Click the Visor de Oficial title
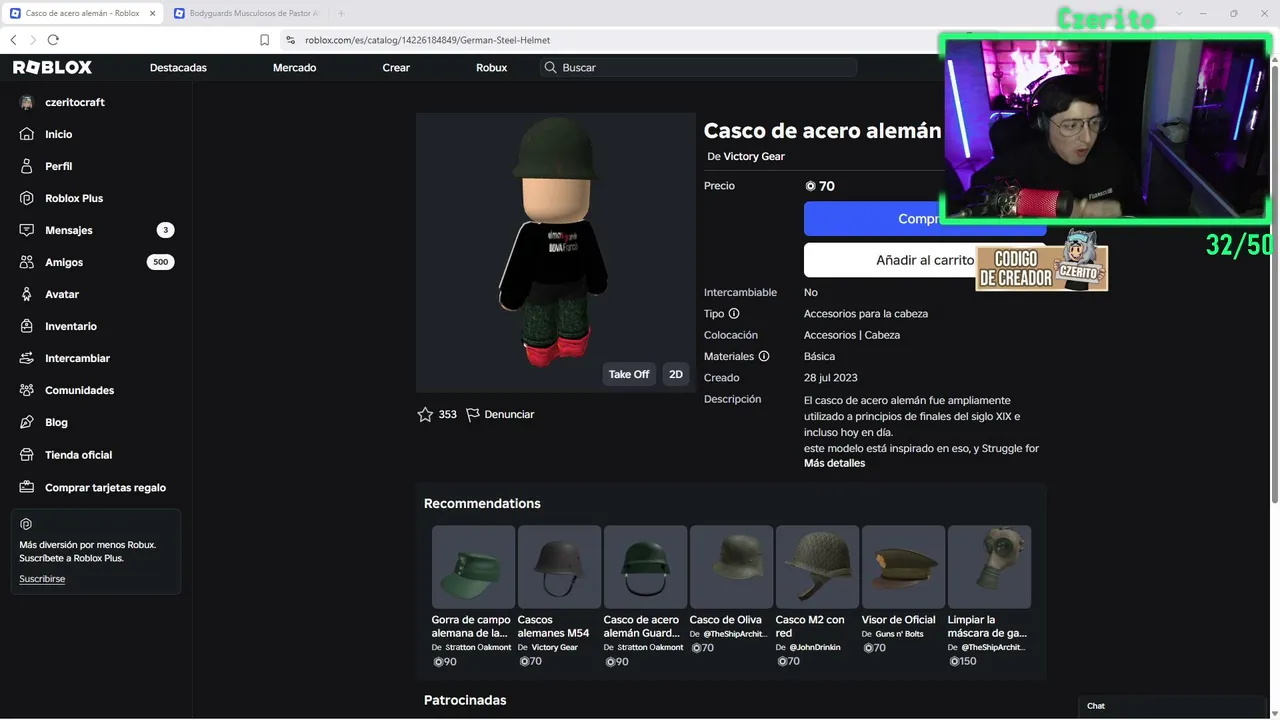The width and height of the screenshot is (1280, 720). pyautogui.click(x=899, y=620)
